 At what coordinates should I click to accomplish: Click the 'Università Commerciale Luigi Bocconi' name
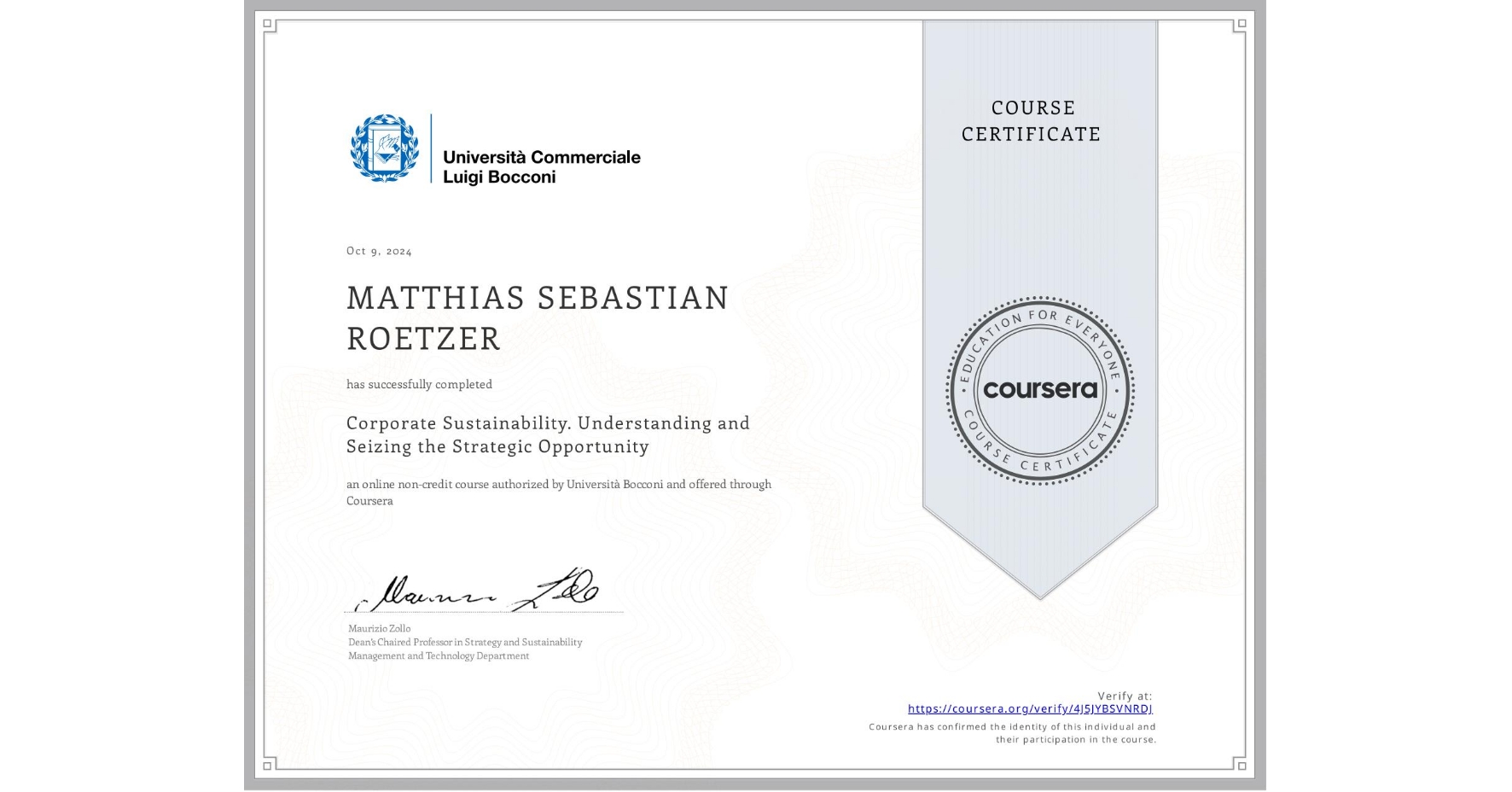[x=542, y=166]
